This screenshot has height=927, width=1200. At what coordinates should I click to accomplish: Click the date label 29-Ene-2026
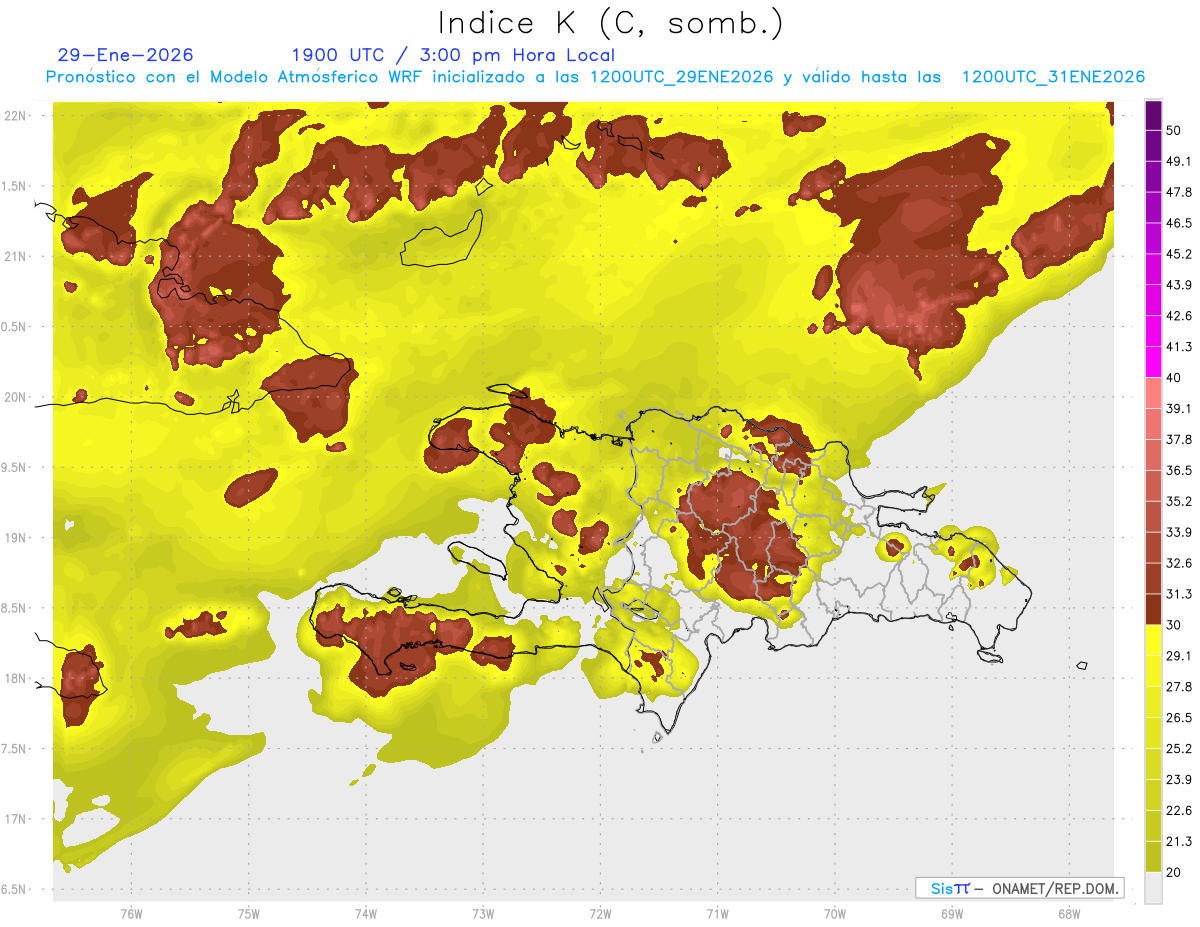pos(125,55)
